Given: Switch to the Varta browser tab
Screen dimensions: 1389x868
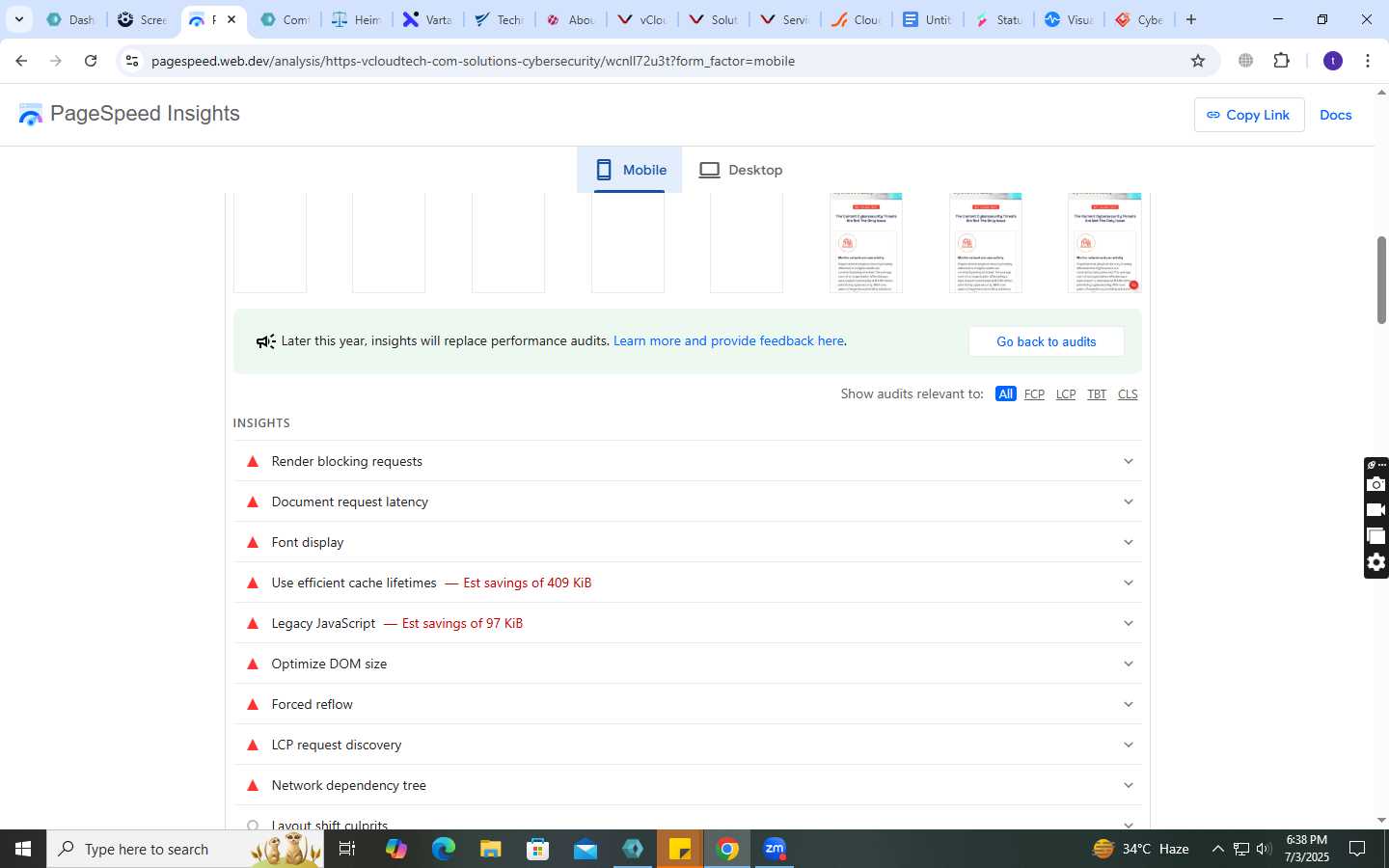Looking at the screenshot, I should 426,19.
